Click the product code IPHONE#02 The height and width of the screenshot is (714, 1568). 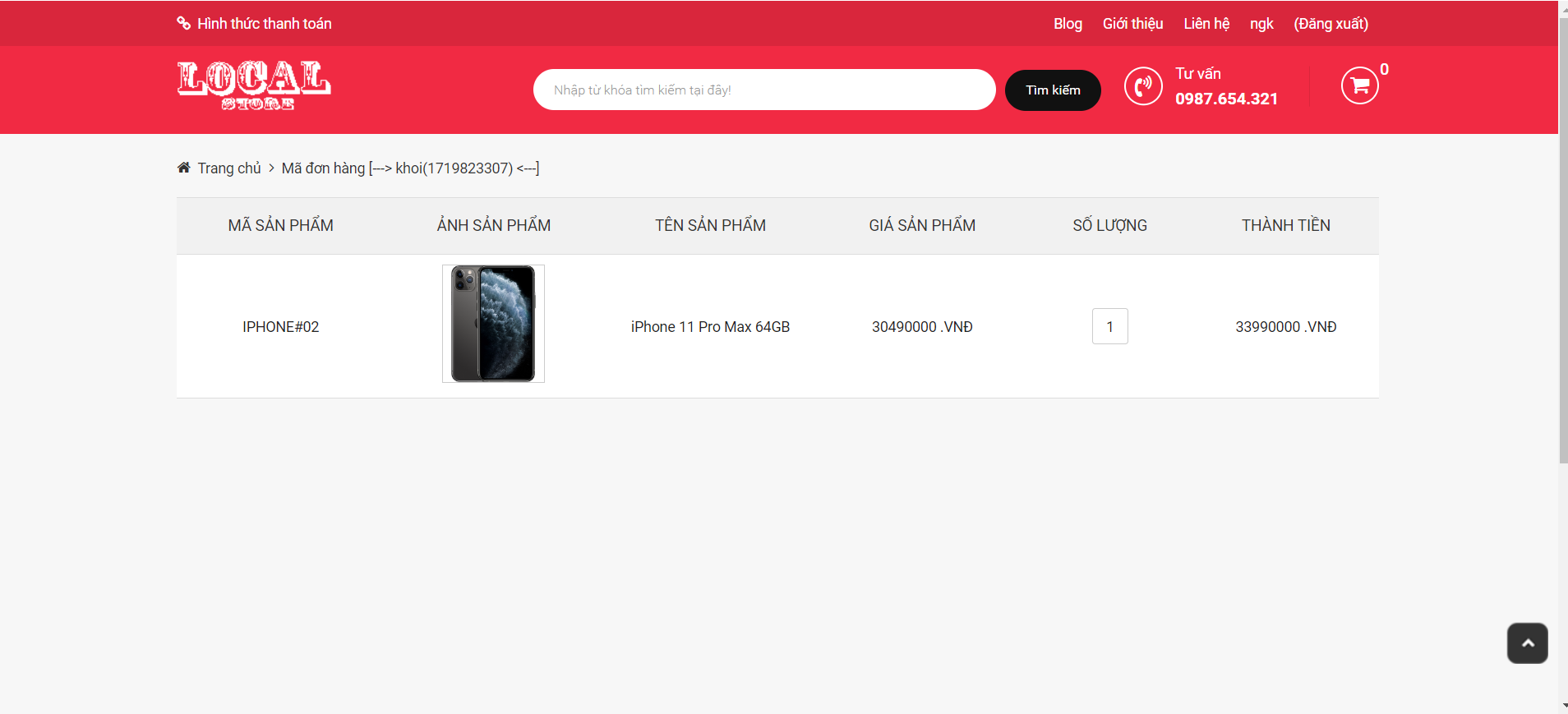tap(280, 327)
